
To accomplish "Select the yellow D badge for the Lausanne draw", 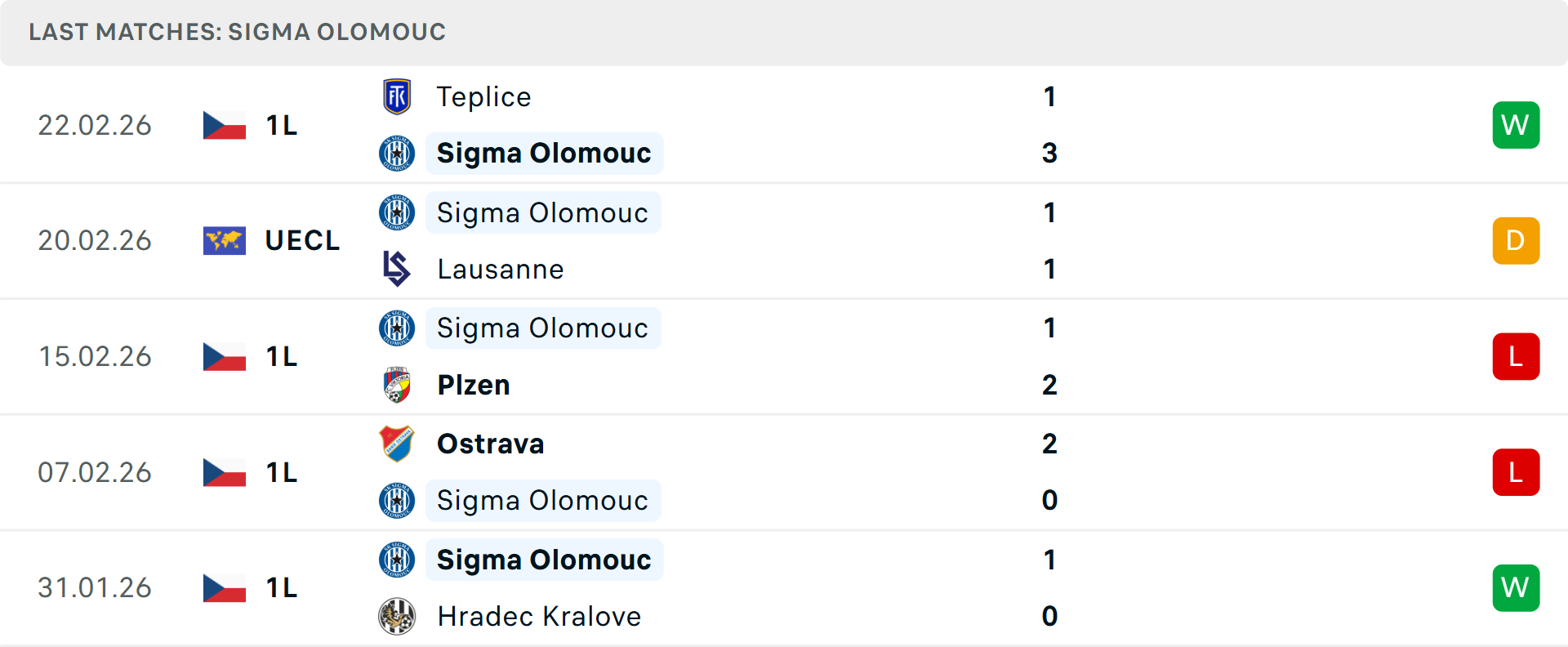I will [1516, 240].
